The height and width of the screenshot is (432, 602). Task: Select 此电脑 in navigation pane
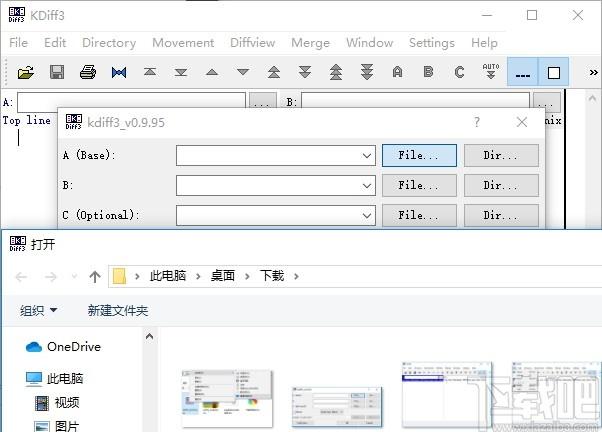tap(55, 379)
